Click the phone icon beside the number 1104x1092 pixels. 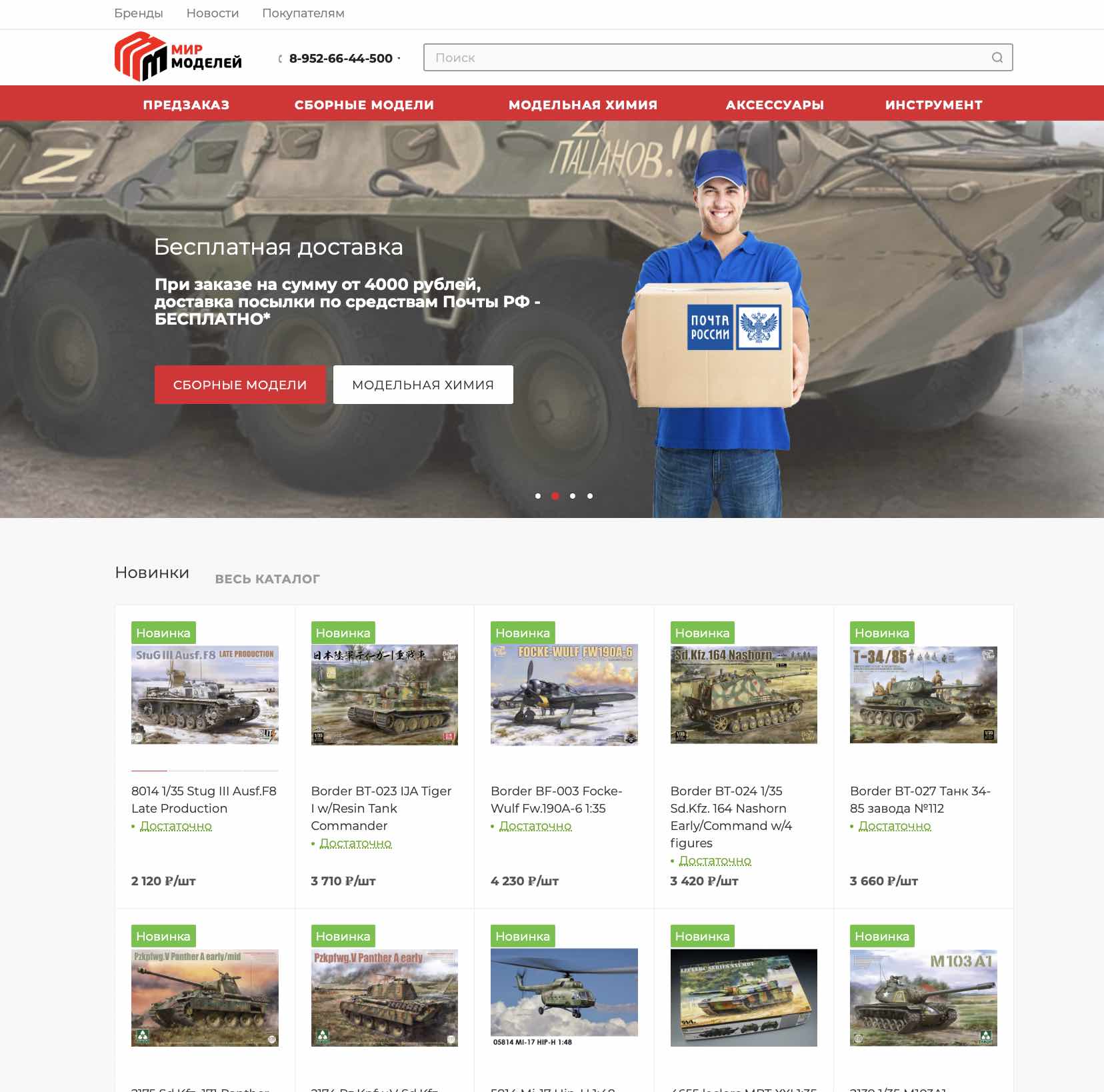coord(280,59)
